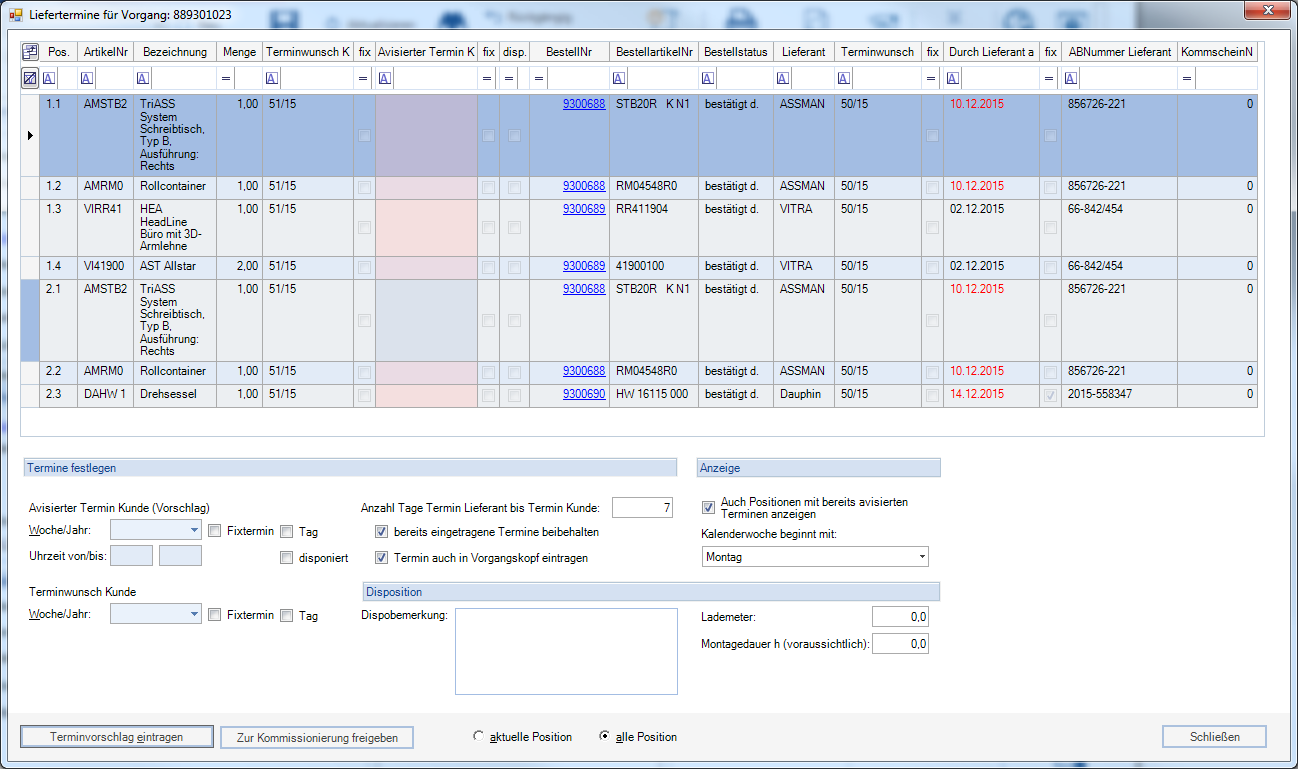1298x769 pixels.
Task: Click the filter operator icon for Terminwunsch K column
Action: click(x=273, y=78)
